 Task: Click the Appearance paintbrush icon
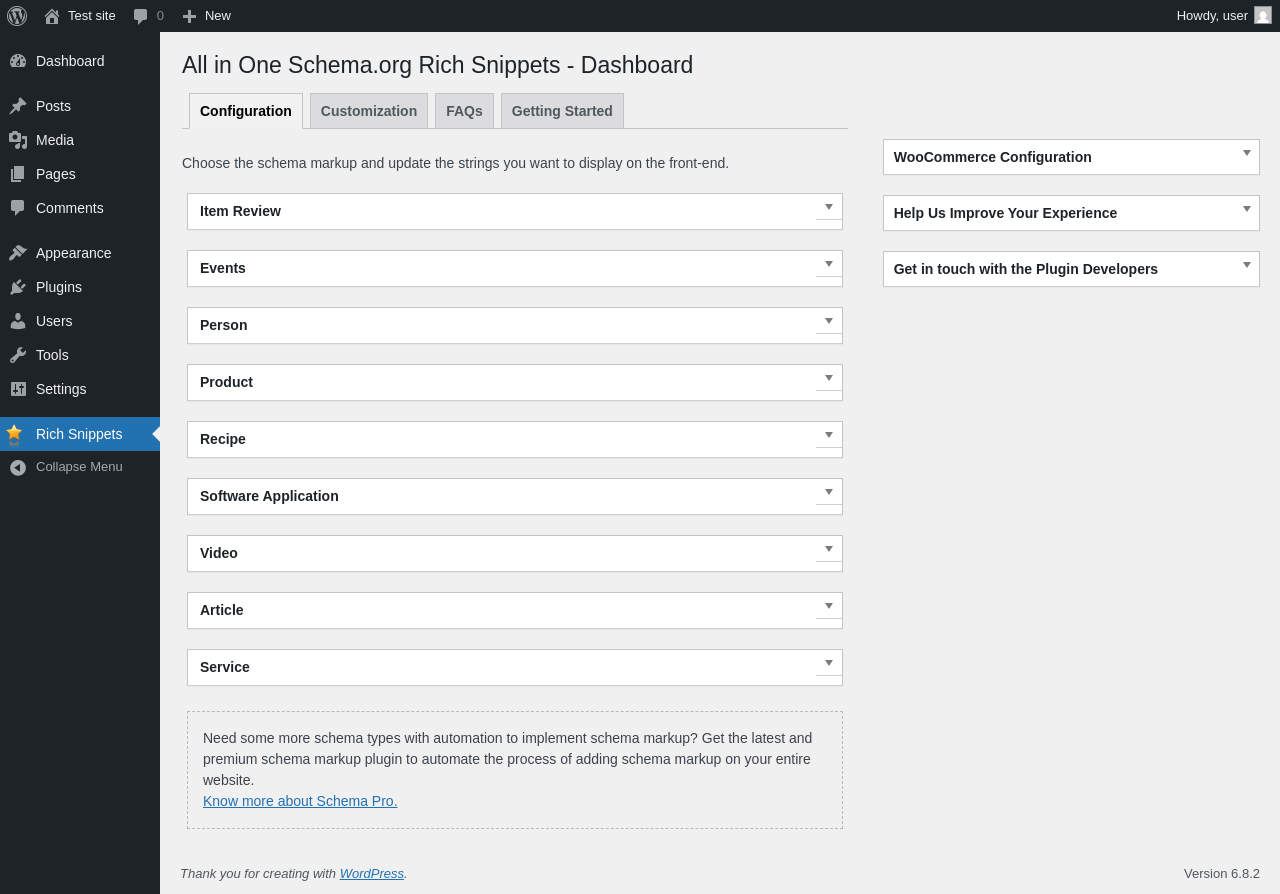point(18,253)
